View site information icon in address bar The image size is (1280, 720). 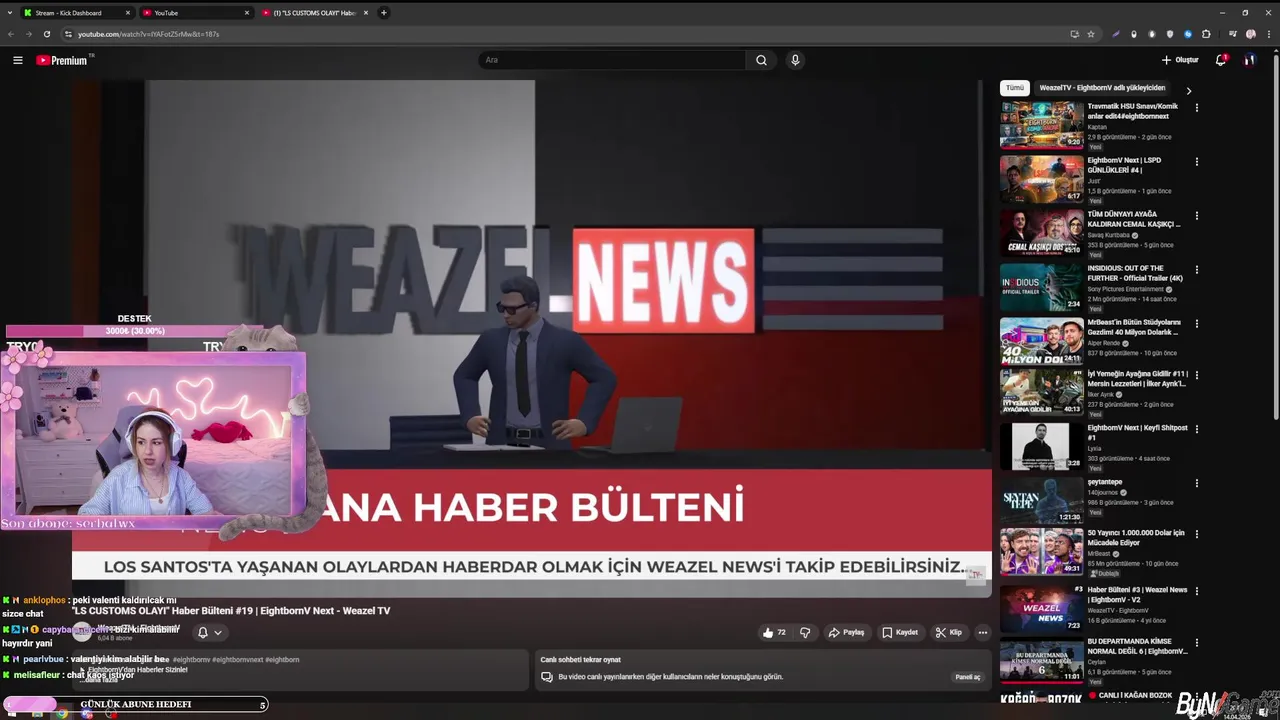point(68,34)
